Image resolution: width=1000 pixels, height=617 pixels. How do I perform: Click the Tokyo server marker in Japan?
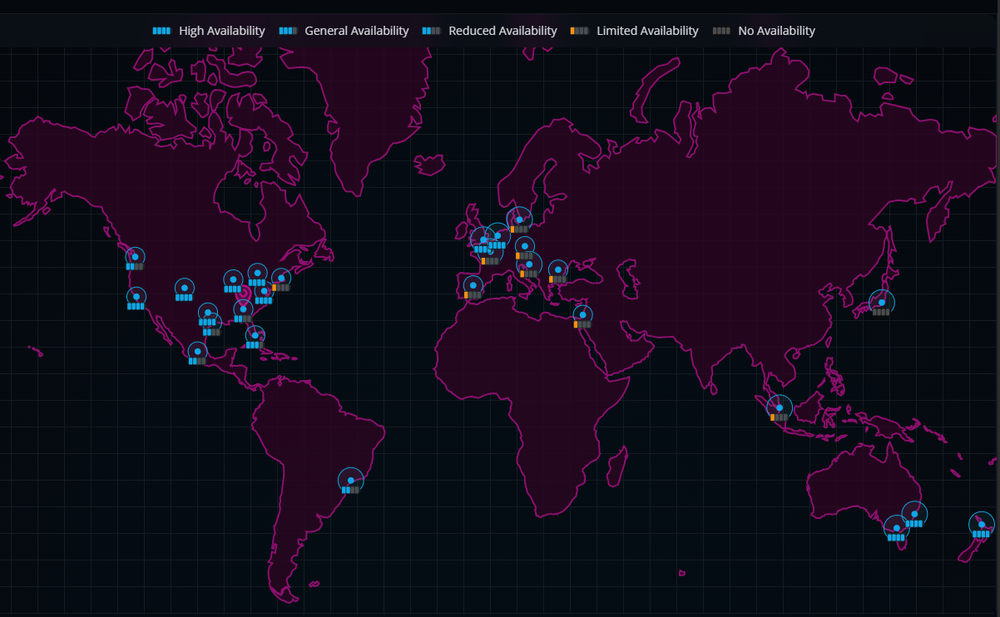click(881, 302)
